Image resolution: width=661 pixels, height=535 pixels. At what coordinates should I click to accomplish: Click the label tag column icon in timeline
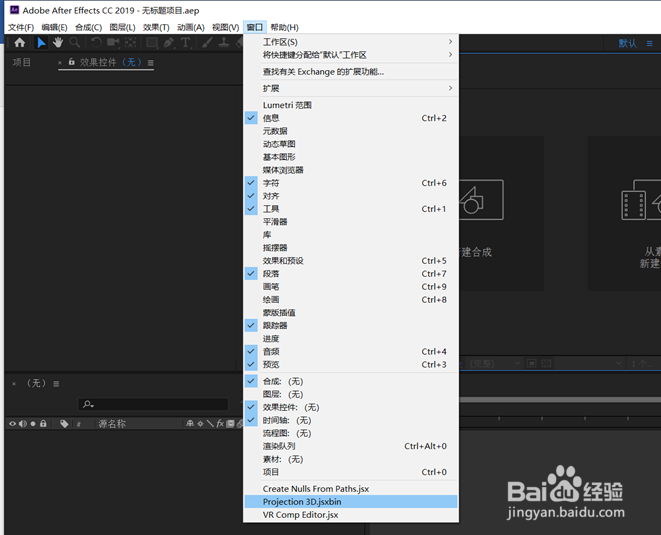pyautogui.click(x=64, y=424)
